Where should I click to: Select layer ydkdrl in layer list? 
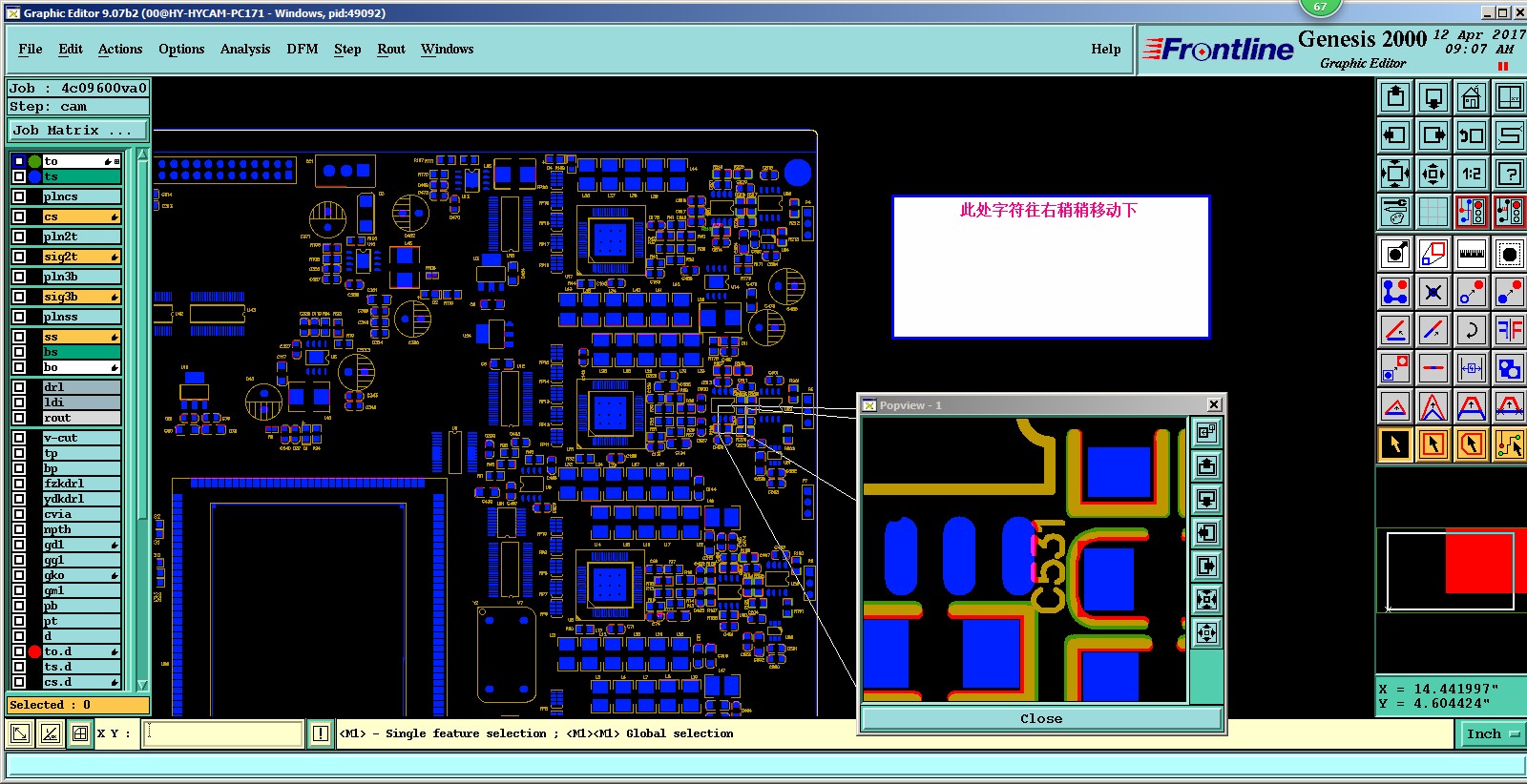(82, 499)
